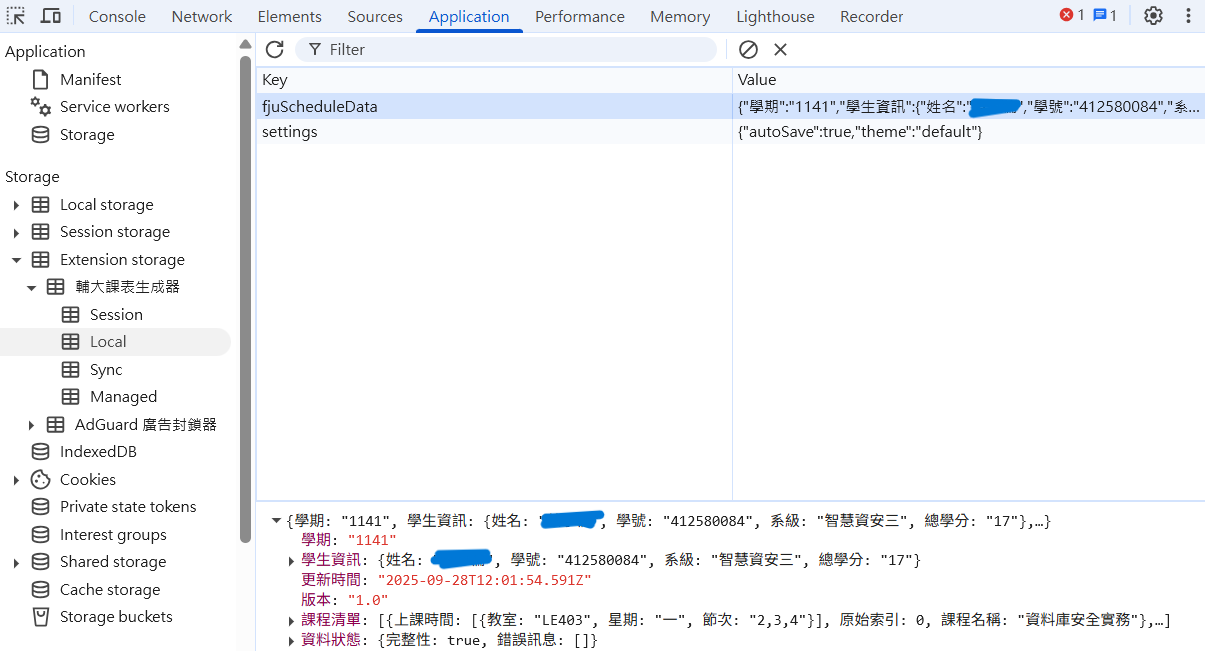Screen dimensions: 1205x651
Task: Toggle the device toolbar icon
Action: [50, 16]
